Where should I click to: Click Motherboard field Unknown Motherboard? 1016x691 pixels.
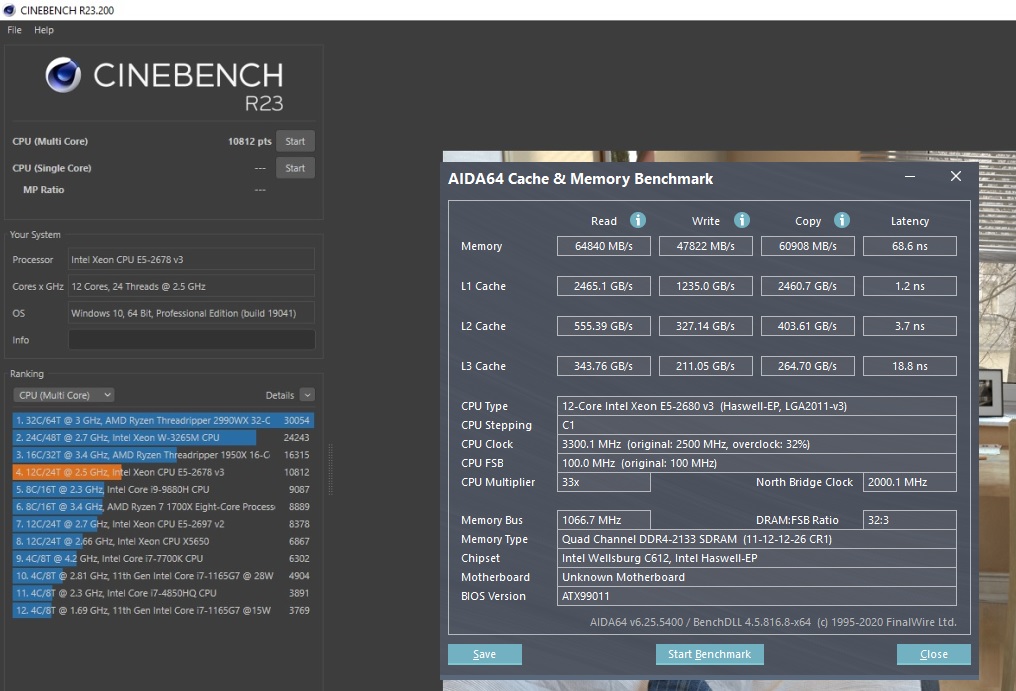click(757, 577)
